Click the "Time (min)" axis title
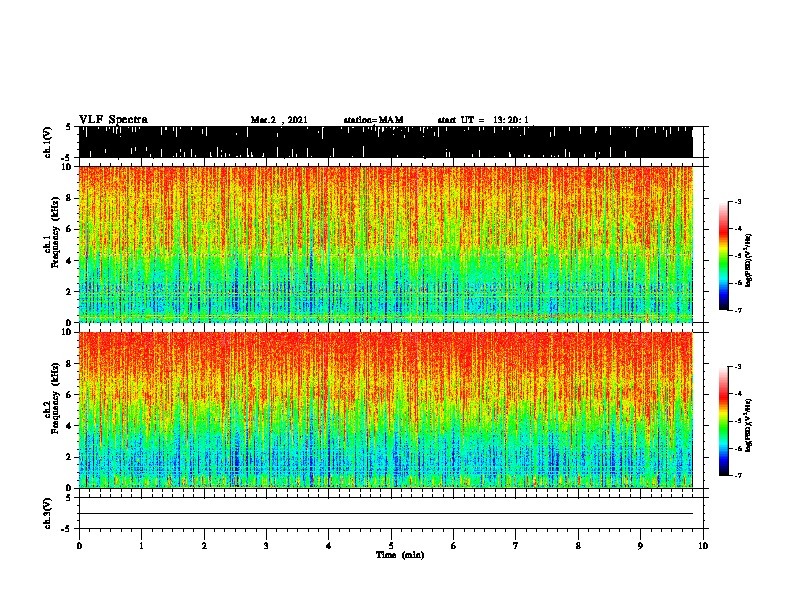The height and width of the screenshot is (612, 792). point(400,555)
